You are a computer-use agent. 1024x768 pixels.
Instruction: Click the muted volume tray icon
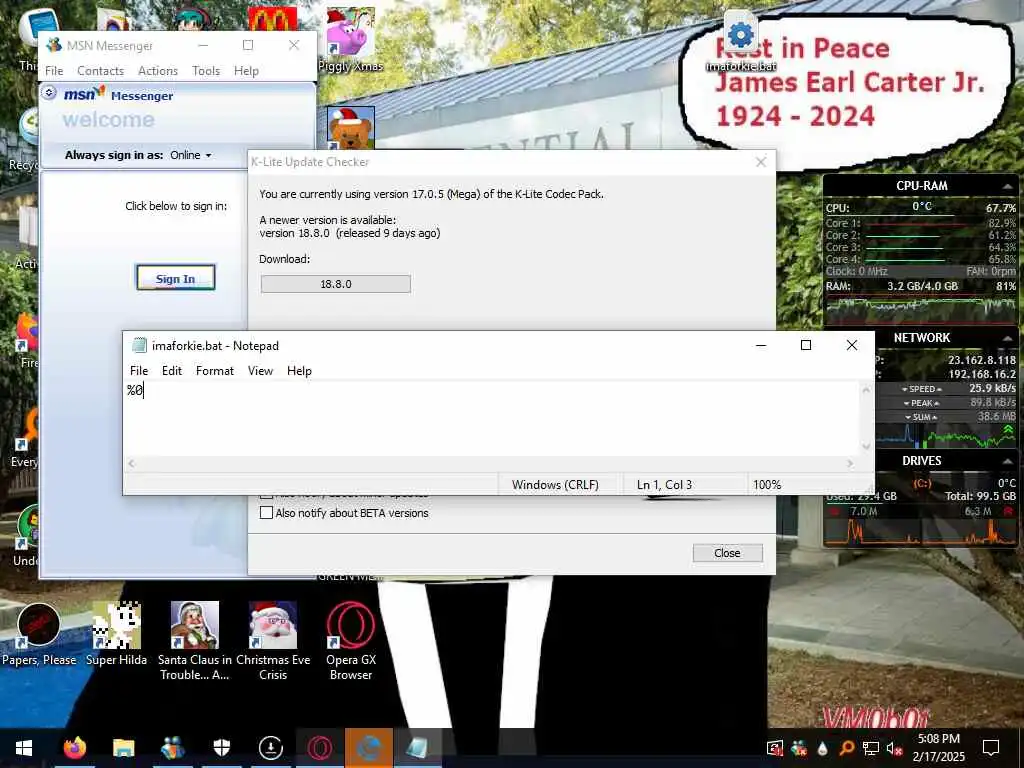click(x=894, y=748)
